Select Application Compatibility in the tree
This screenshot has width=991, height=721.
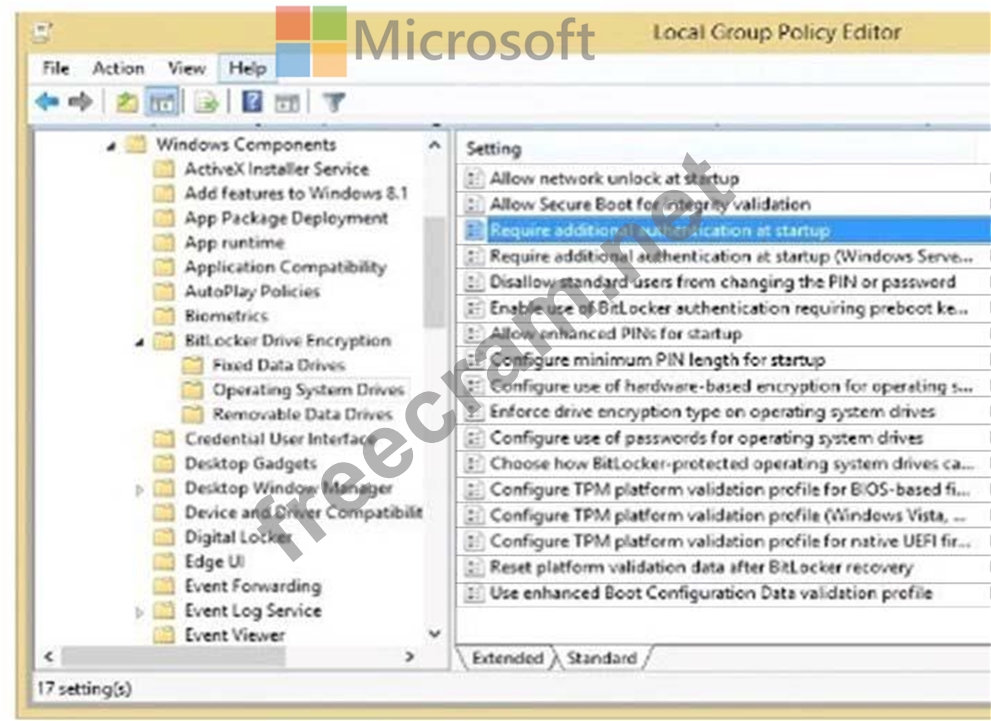(285, 267)
